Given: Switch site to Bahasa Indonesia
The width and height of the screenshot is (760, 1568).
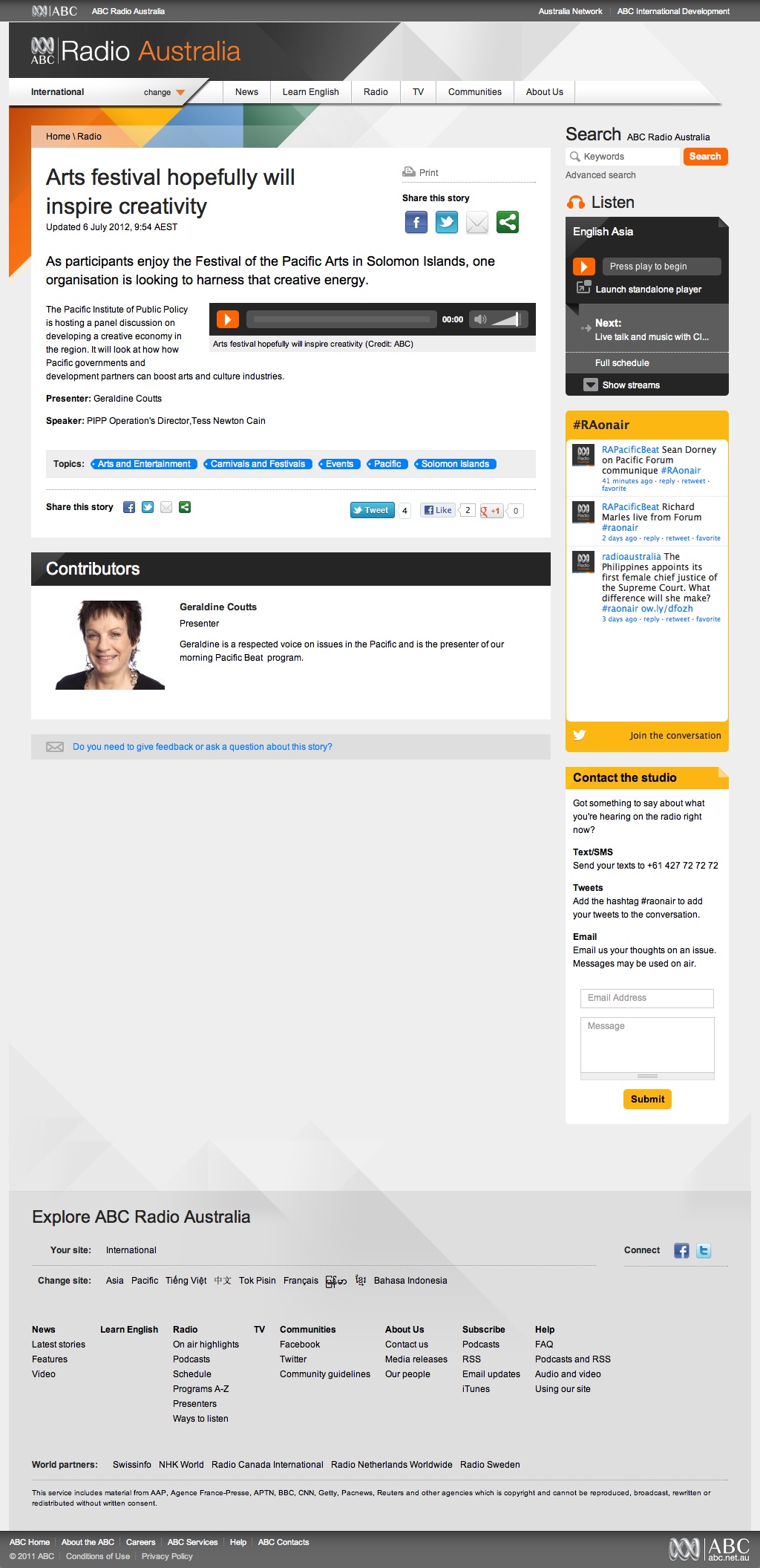Looking at the screenshot, I should 410,1281.
